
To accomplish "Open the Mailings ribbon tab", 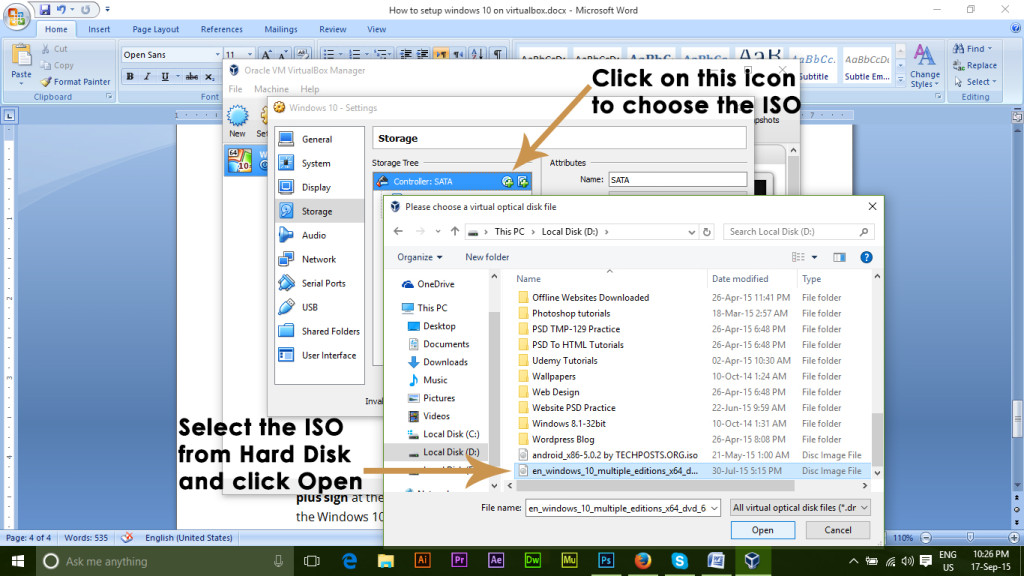I will tap(281, 29).
